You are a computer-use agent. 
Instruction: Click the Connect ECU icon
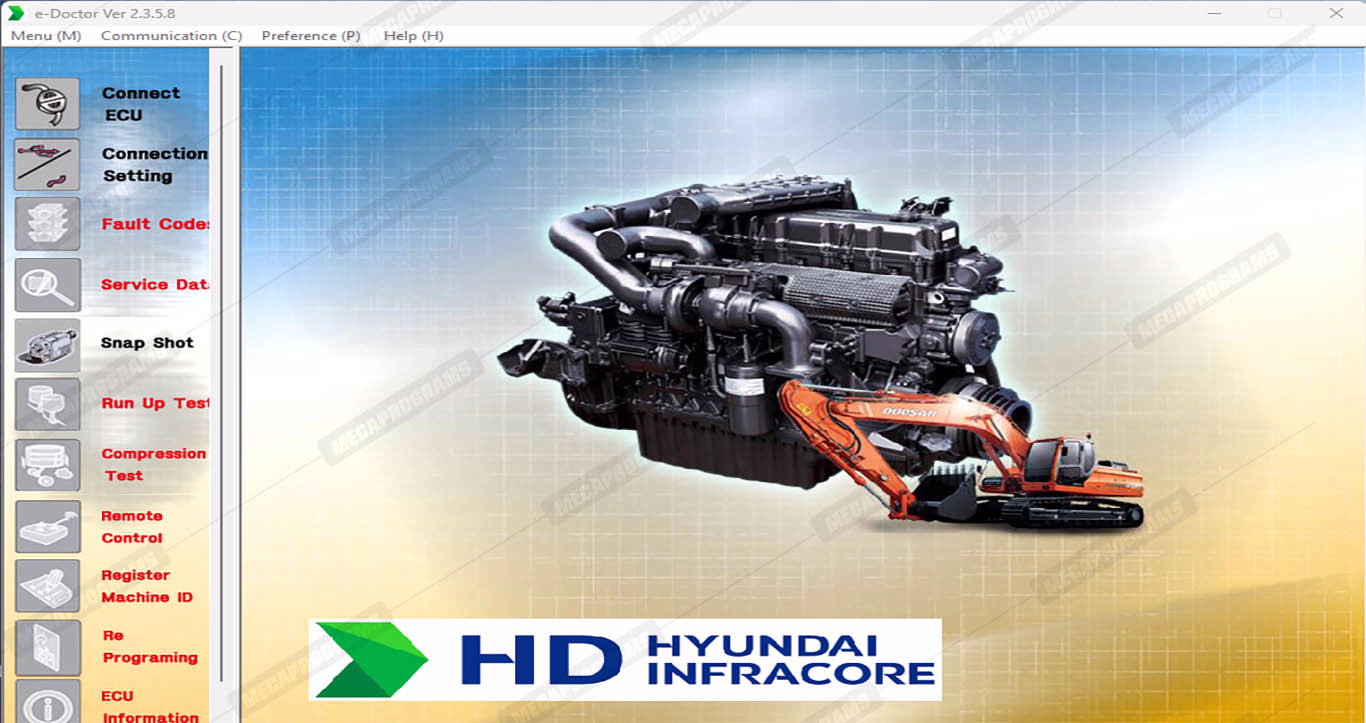click(x=47, y=104)
